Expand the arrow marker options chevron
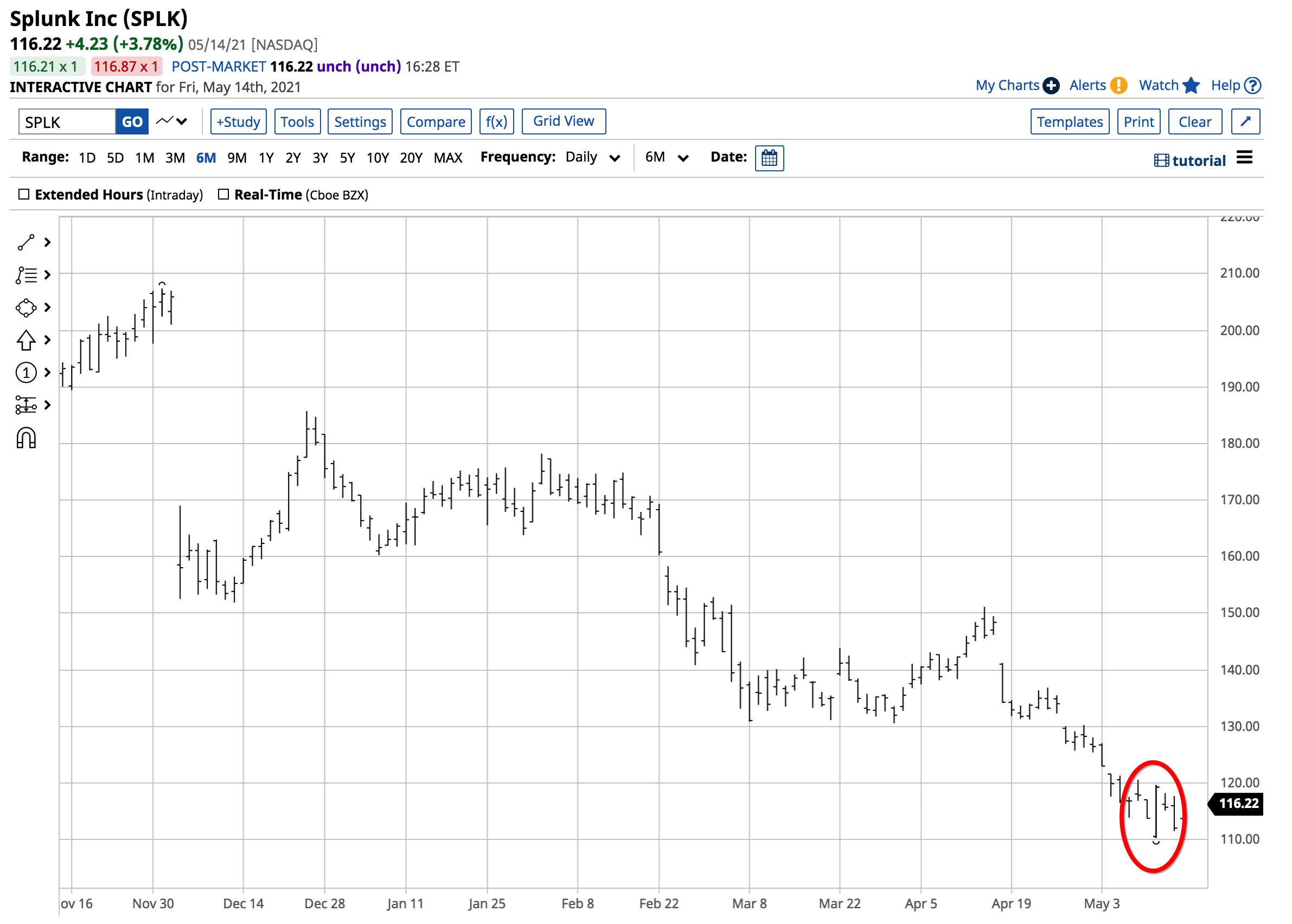Image resolution: width=1292 pixels, height=924 pixels. (48, 340)
